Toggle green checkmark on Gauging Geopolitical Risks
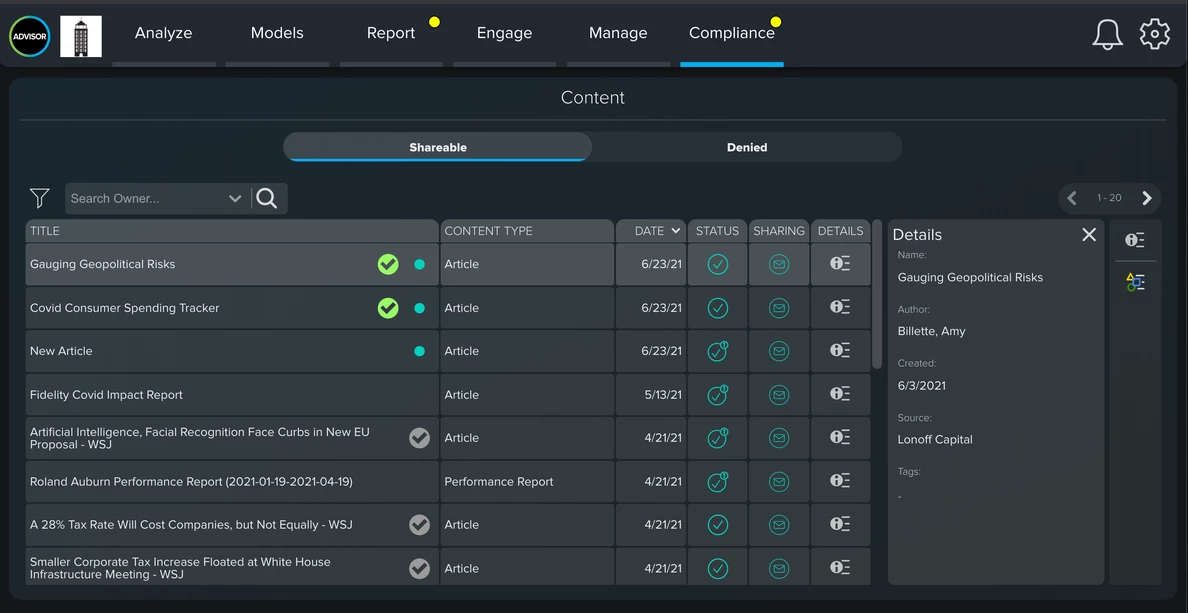This screenshot has height=613, width=1188. click(x=388, y=264)
